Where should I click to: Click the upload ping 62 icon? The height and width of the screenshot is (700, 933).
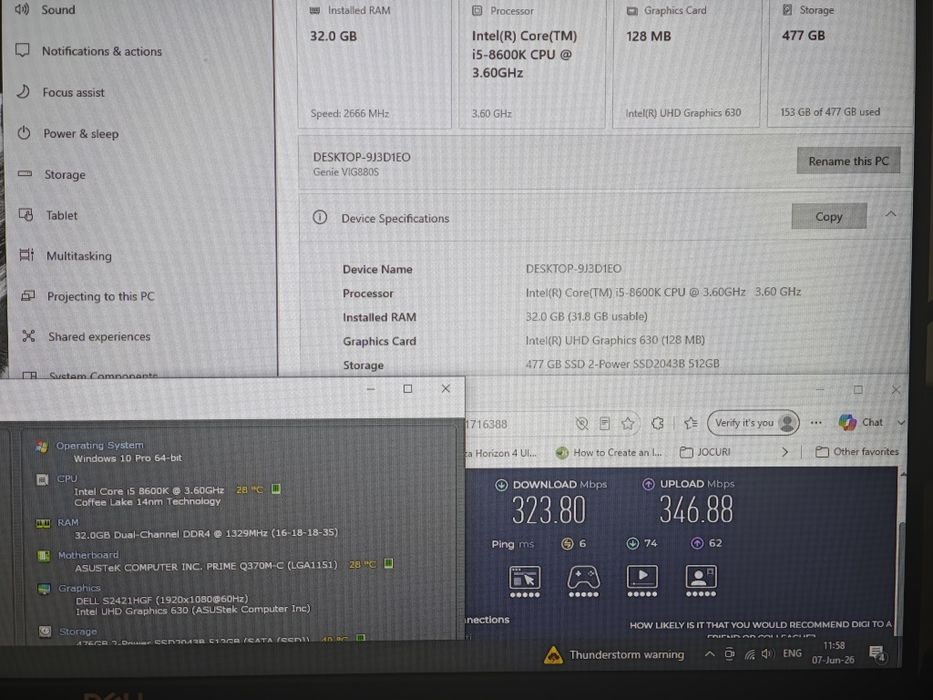pyautogui.click(x=697, y=543)
